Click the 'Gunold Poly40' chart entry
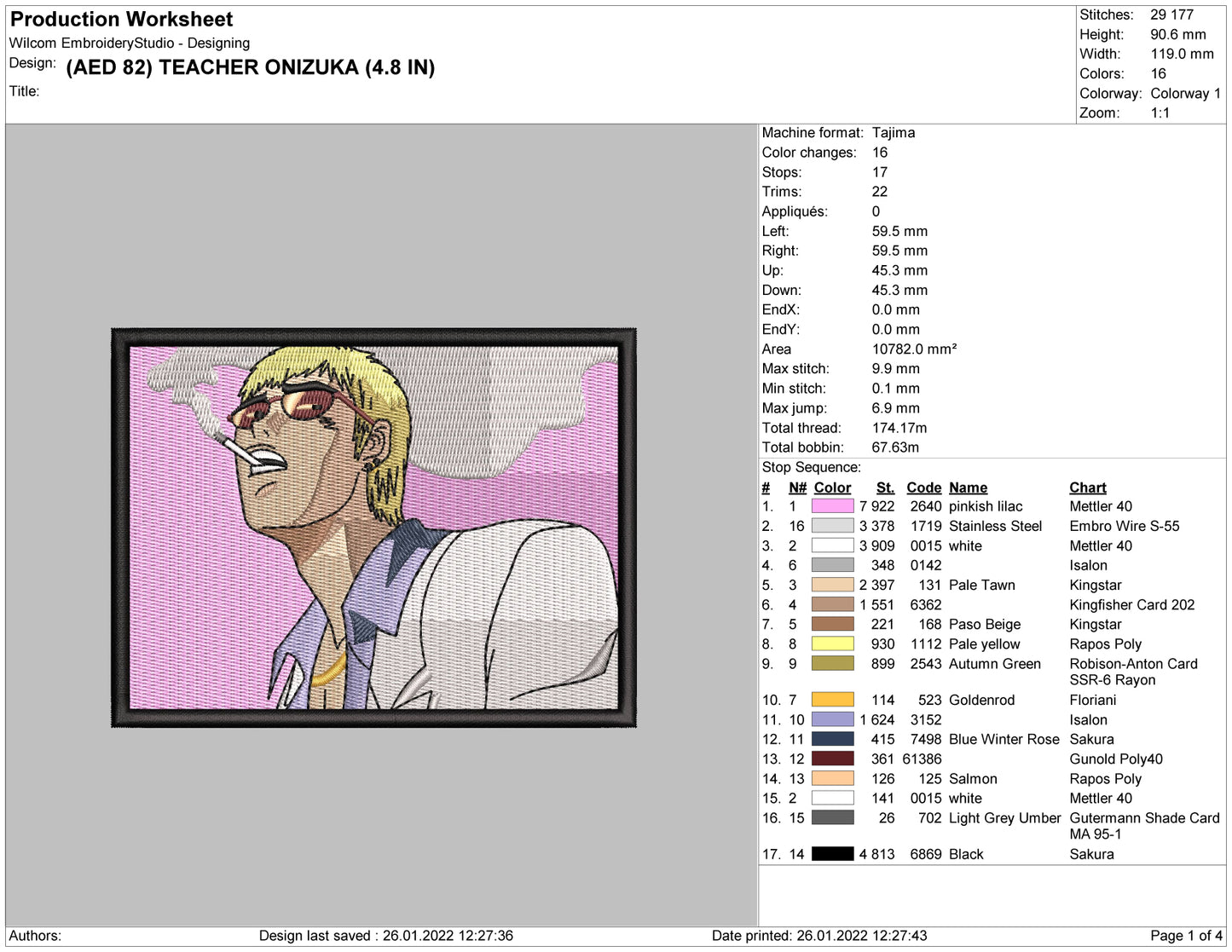This screenshot has height=952, width=1232. [1115, 759]
